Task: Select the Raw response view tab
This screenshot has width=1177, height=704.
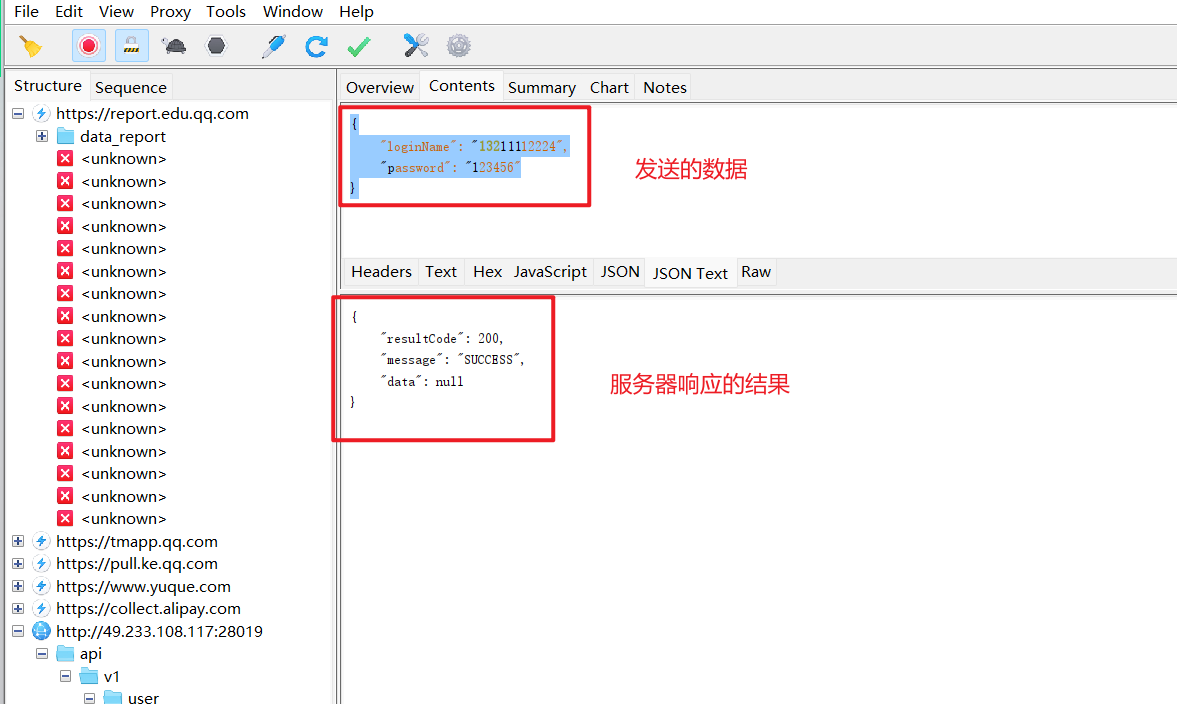Action: click(756, 272)
